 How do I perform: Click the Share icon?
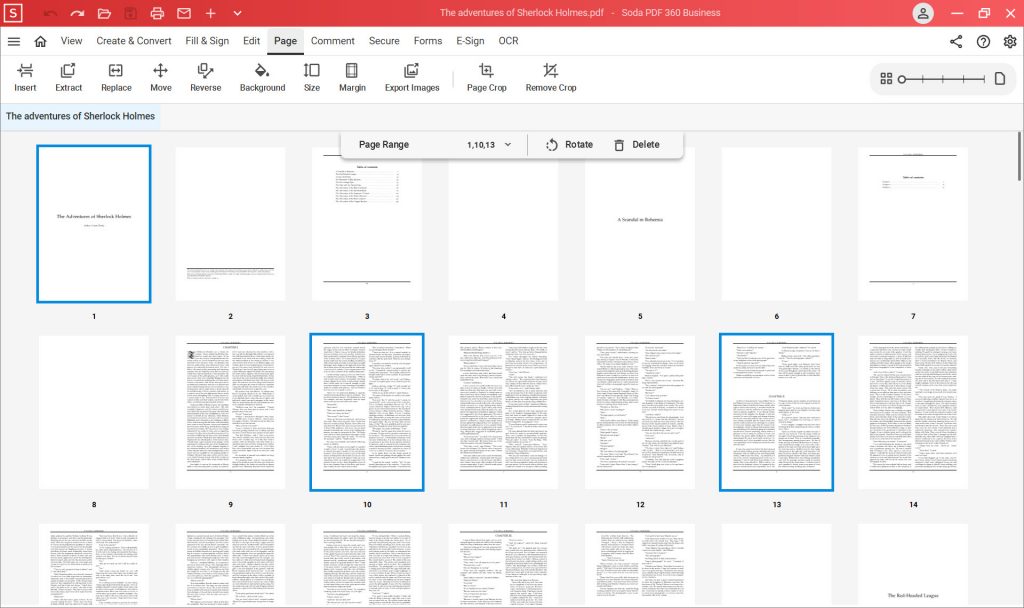[956, 41]
